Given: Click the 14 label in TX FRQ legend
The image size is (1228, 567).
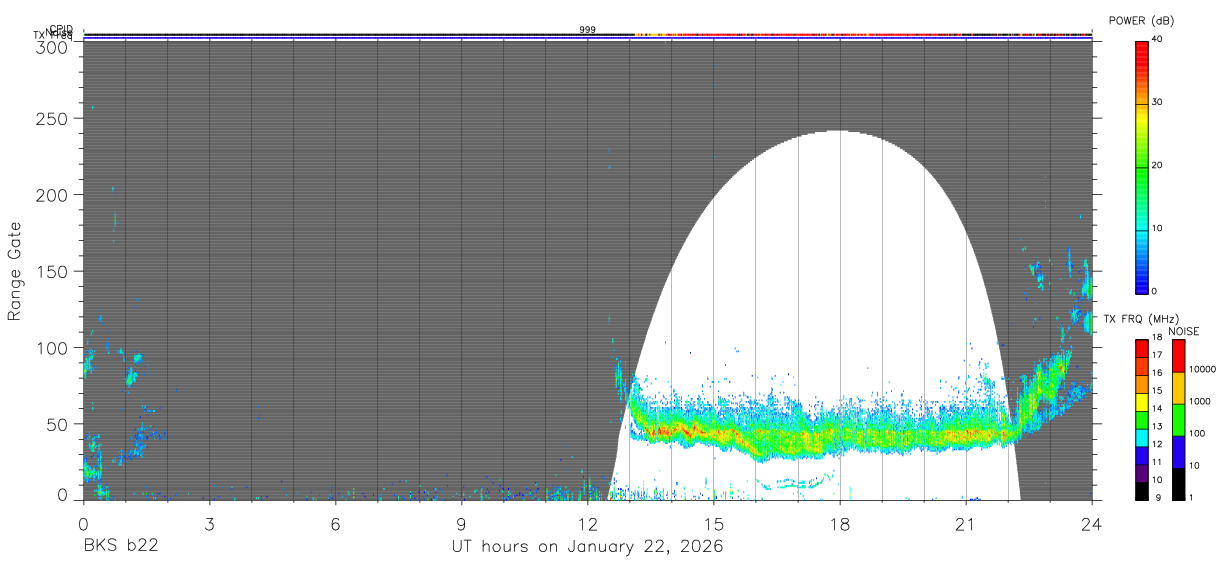Looking at the screenshot, I should [1158, 408].
